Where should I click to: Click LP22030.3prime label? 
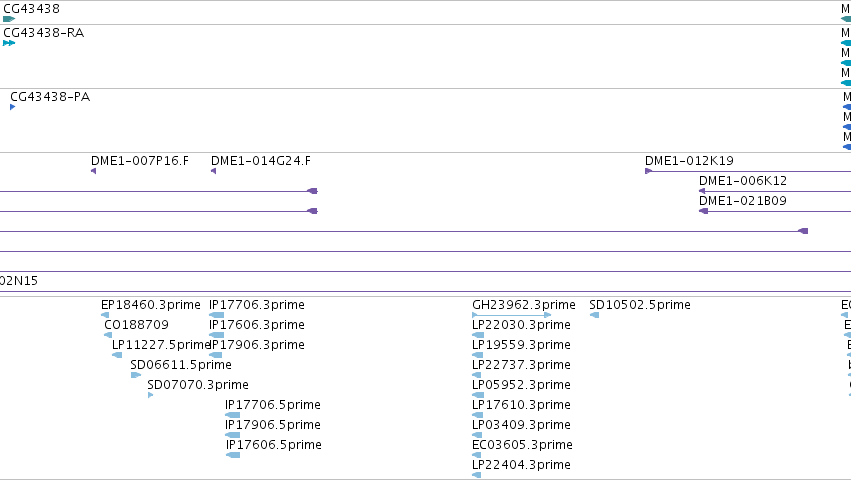[522, 325]
